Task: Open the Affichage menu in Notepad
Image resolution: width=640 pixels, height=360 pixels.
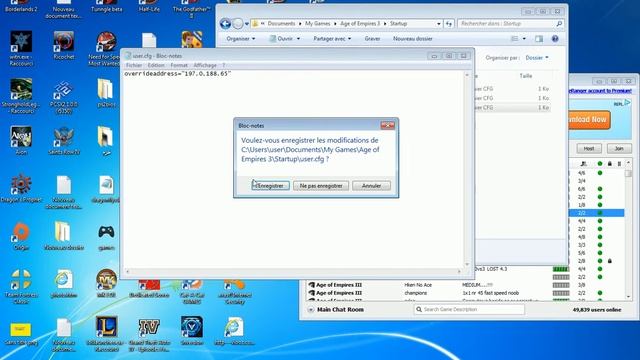Action: (205, 65)
